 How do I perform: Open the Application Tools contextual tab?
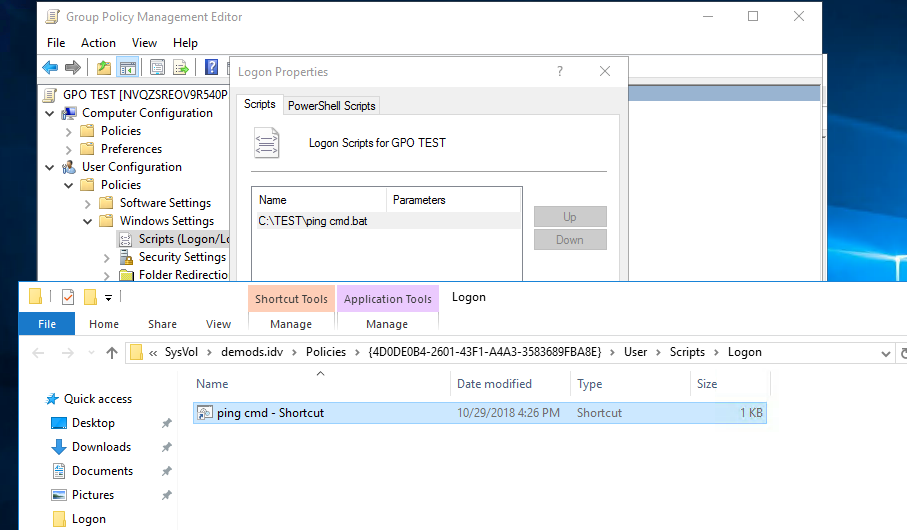click(388, 299)
